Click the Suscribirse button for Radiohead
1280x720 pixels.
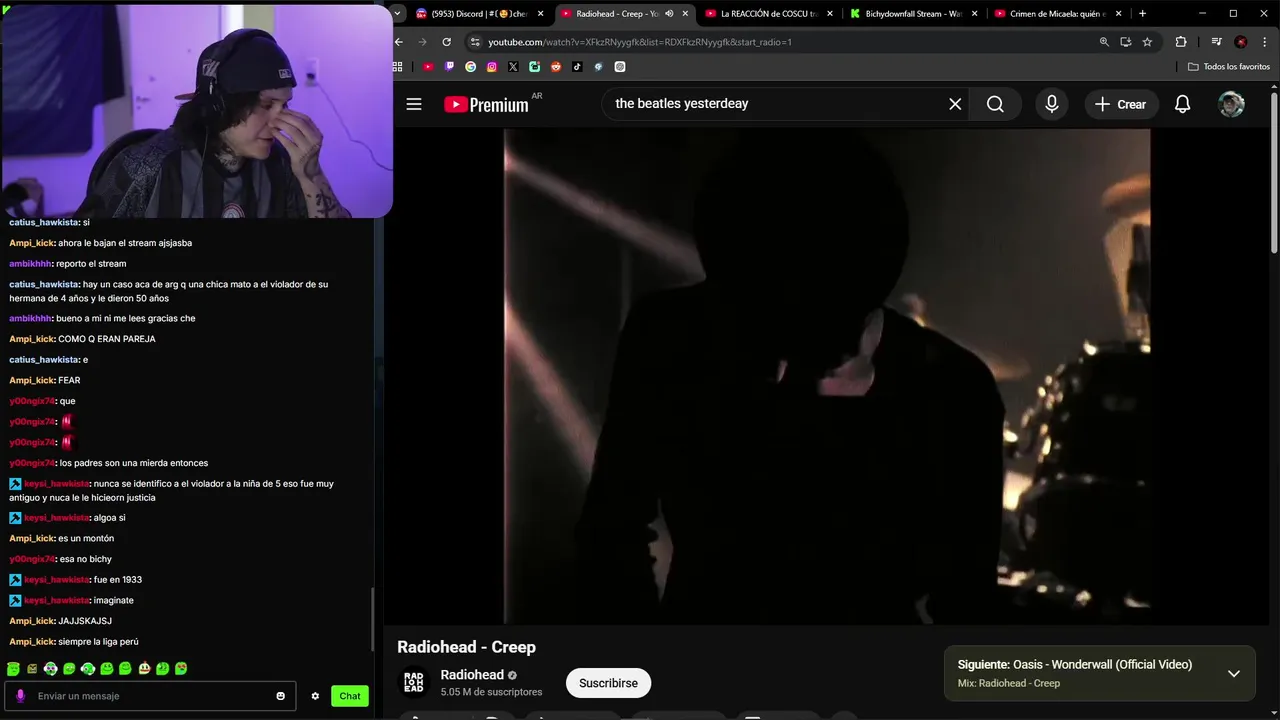coord(608,683)
